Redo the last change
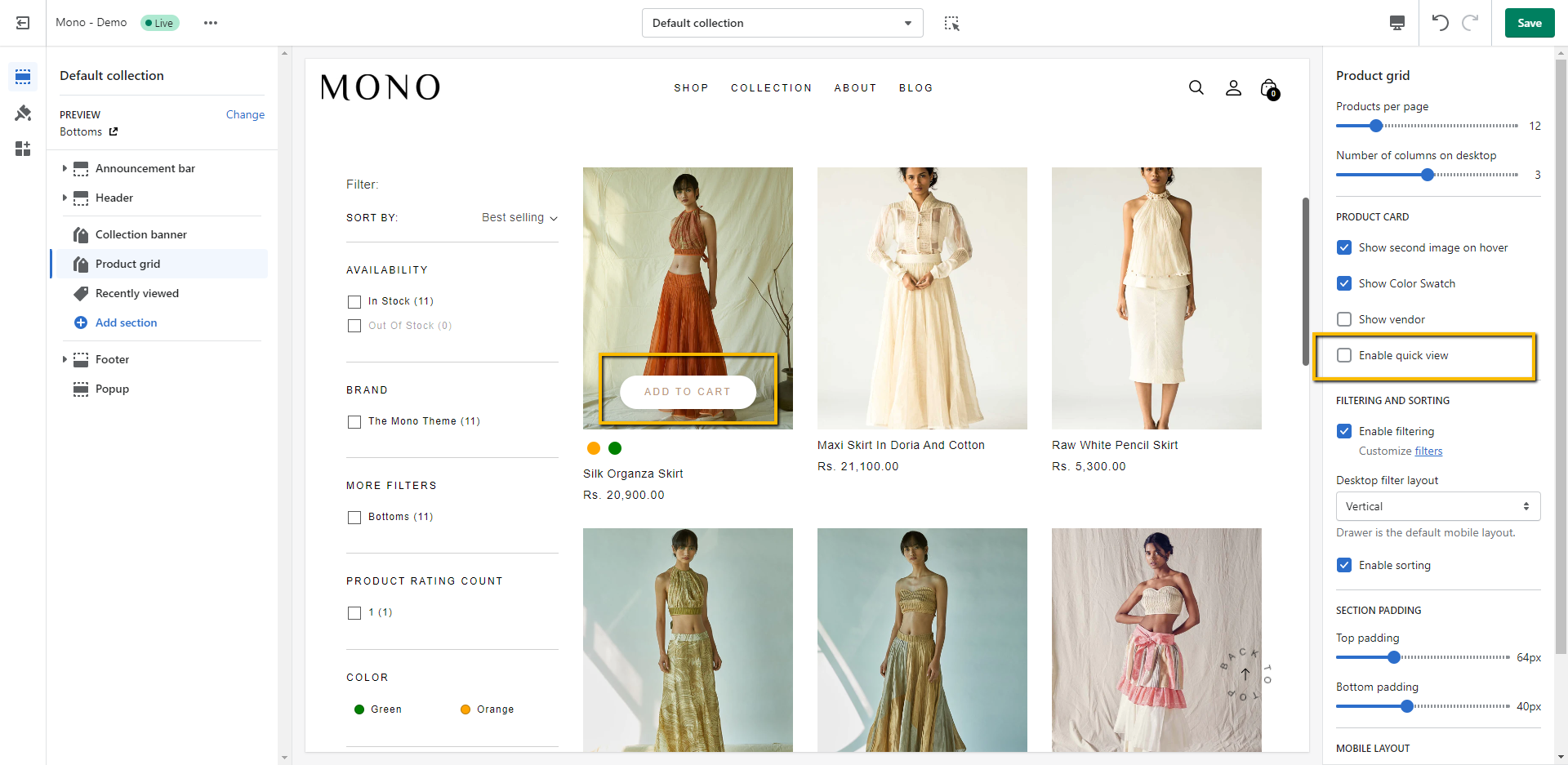This screenshot has height=765, width=1568. (1470, 23)
